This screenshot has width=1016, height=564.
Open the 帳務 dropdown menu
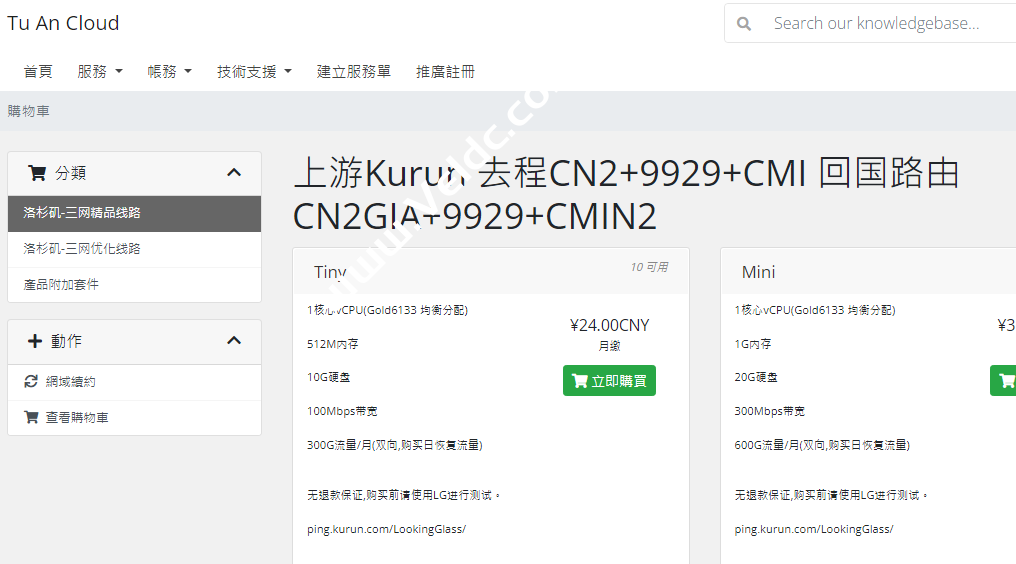[169, 71]
